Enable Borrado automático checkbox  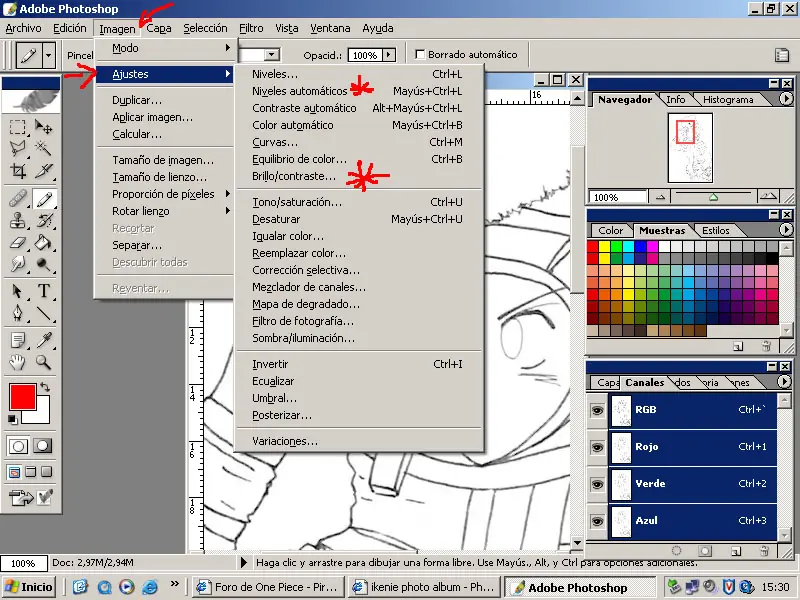420,54
